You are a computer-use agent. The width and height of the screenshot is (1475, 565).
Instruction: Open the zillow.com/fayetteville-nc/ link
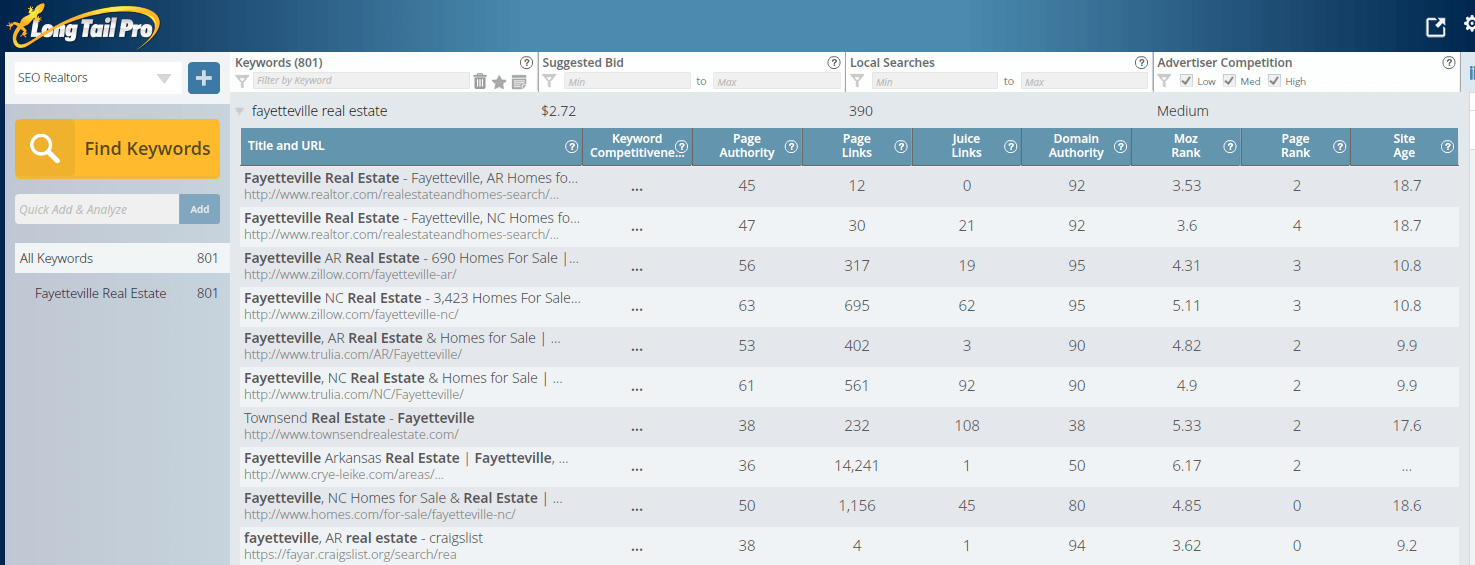pos(351,315)
